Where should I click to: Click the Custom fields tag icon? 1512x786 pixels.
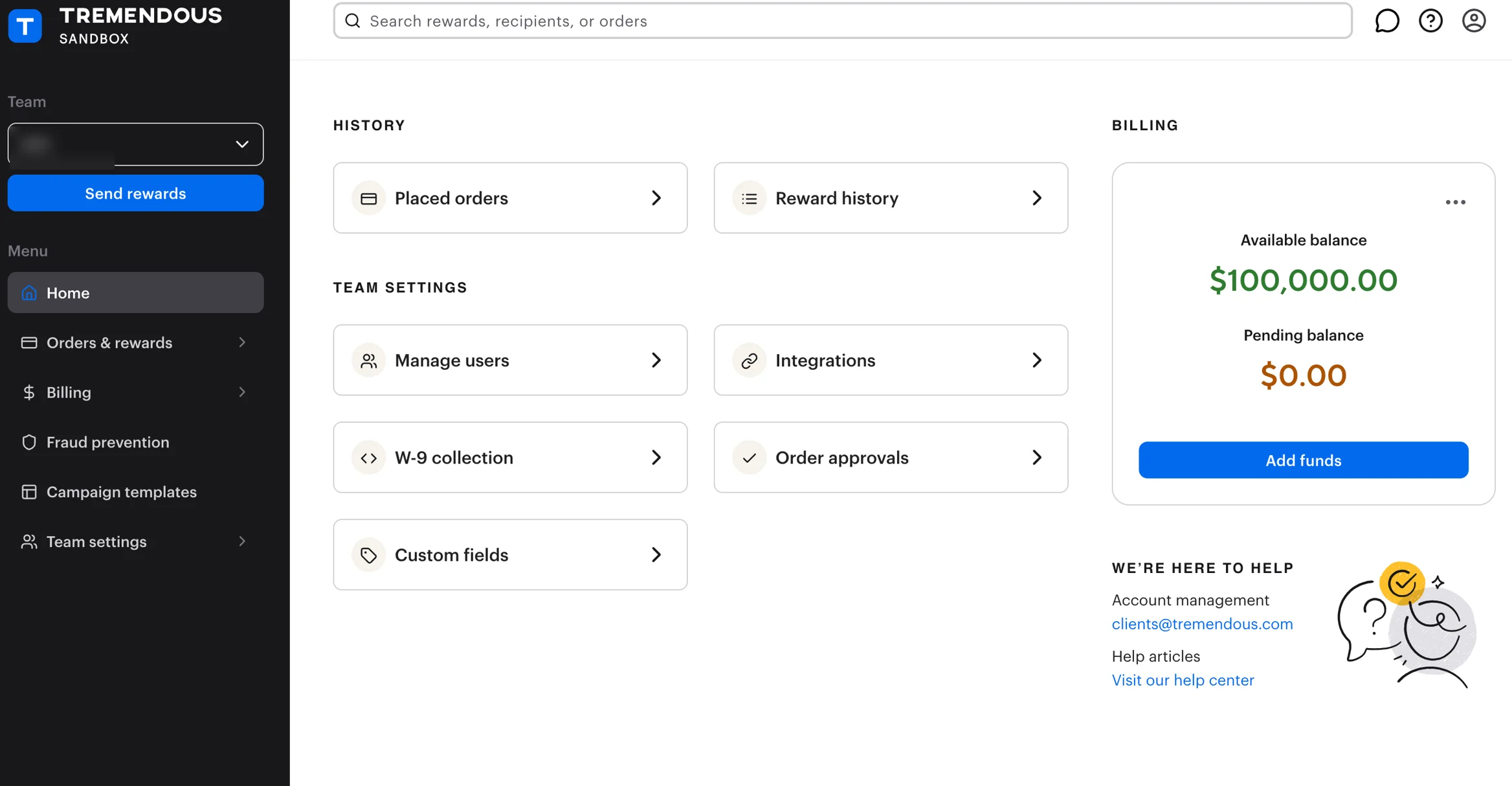pyautogui.click(x=368, y=555)
